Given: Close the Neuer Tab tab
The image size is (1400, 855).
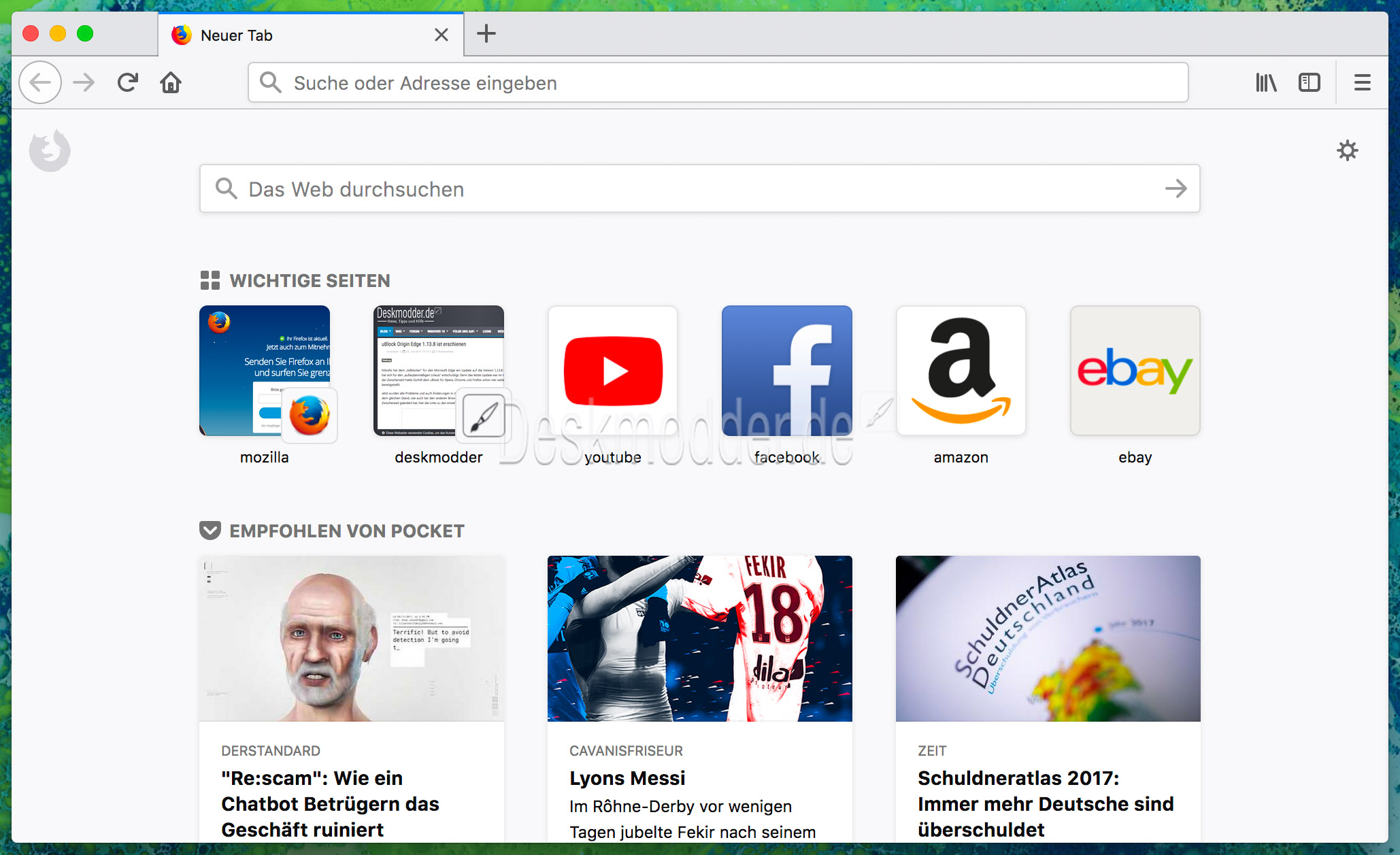Looking at the screenshot, I should click(x=441, y=35).
